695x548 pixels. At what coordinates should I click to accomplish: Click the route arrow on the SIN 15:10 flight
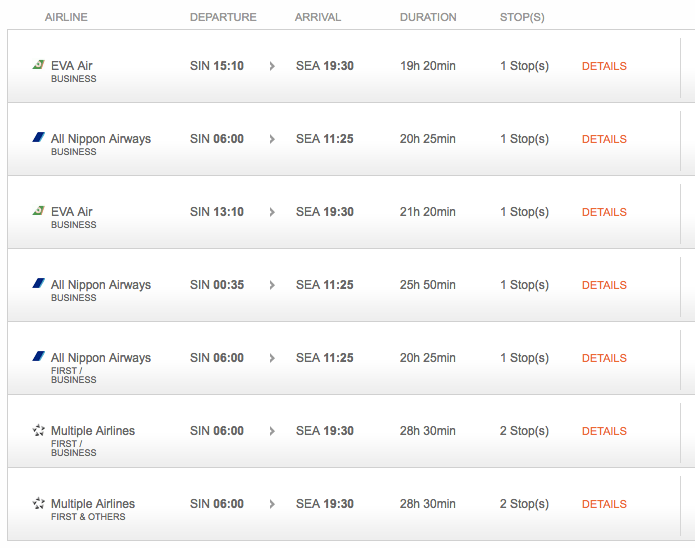(x=271, y=66)
